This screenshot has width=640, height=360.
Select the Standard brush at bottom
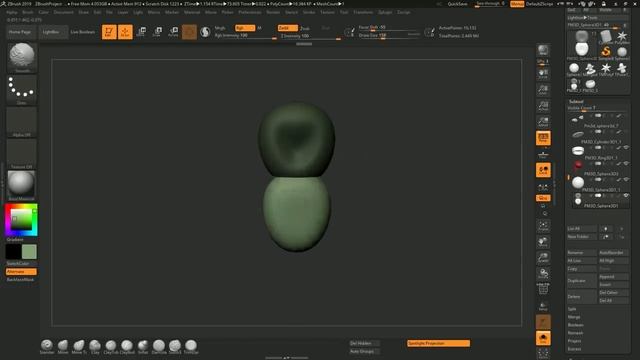coord(47,347)
